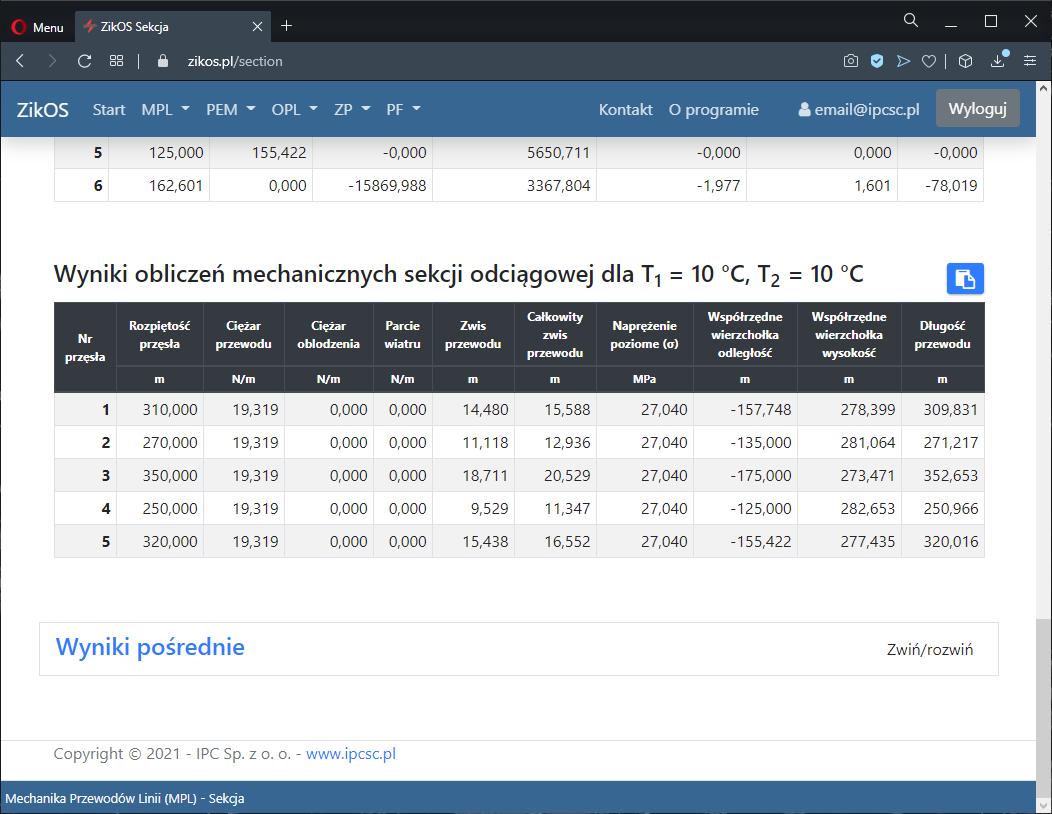
Task: Expand the OPL navigation dropdown
Action: pyautogui.click(x=294, y=110)
